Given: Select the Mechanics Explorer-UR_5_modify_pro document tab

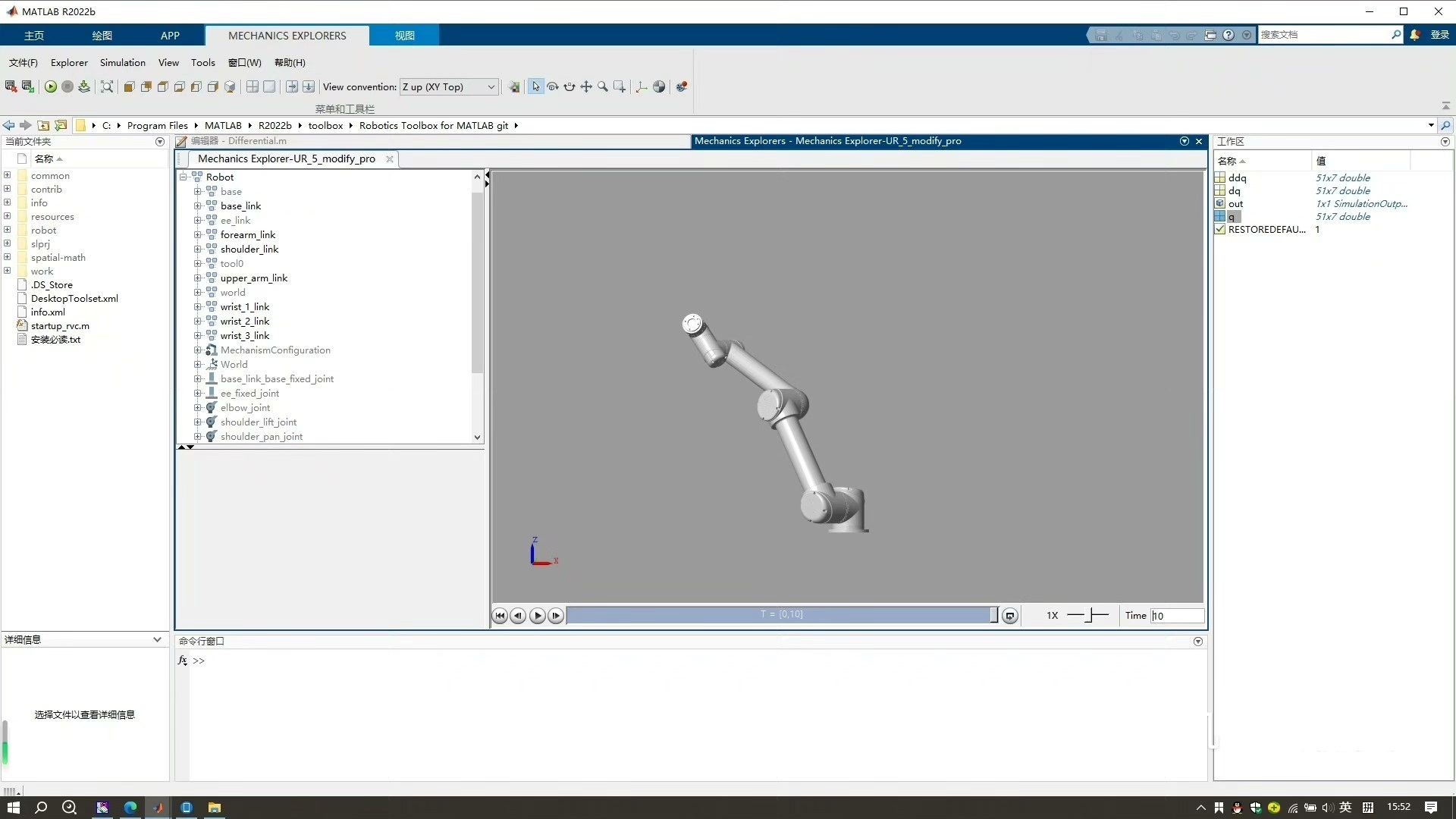Looking at the screenshot, I should tap(287, 159).
